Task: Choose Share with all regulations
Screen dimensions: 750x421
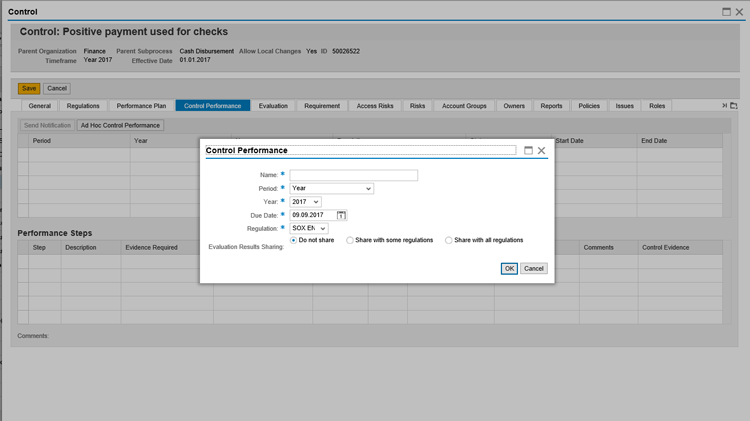Action: (x=449, y=240)
